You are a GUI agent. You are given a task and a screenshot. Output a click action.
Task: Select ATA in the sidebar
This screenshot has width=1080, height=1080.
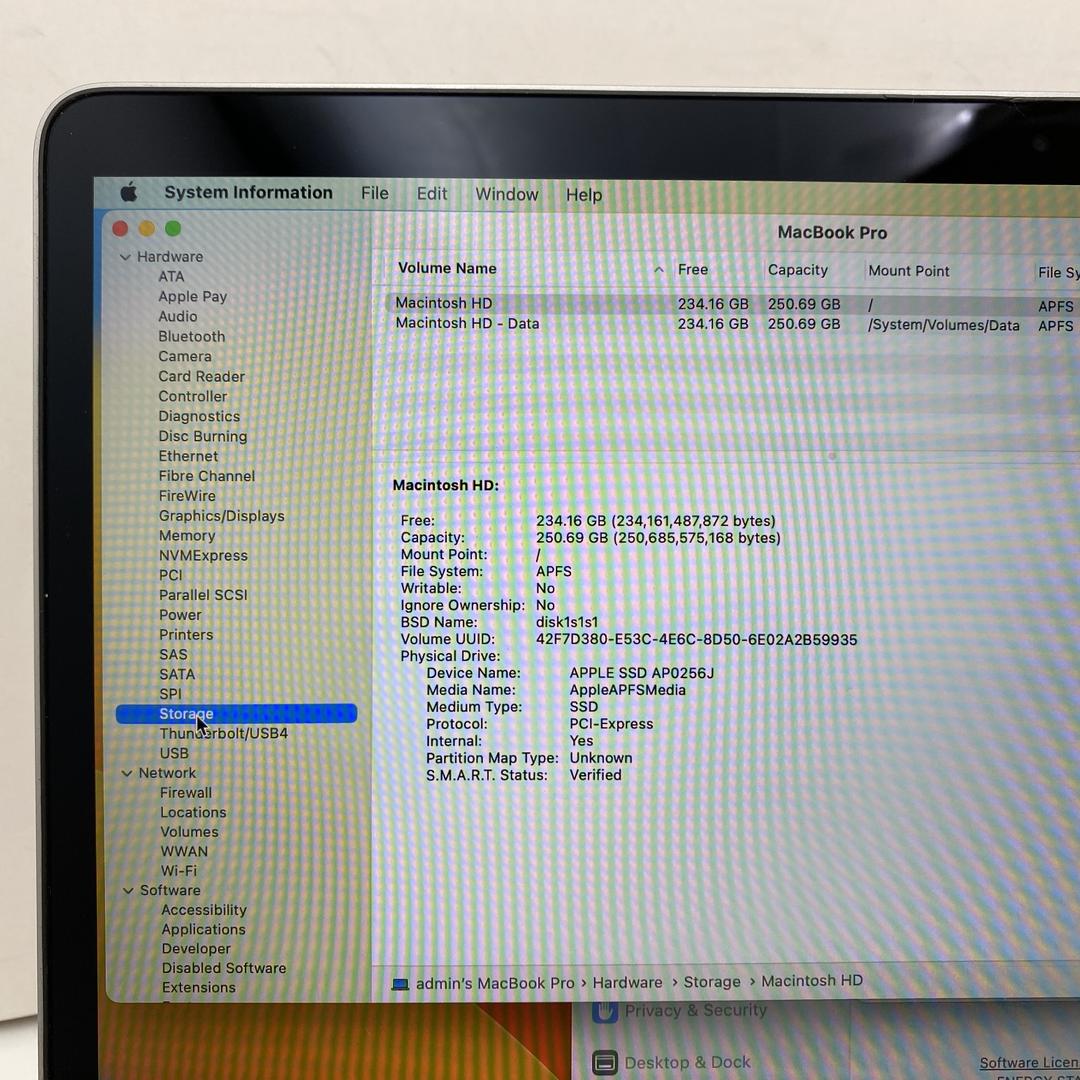point(172,277)
